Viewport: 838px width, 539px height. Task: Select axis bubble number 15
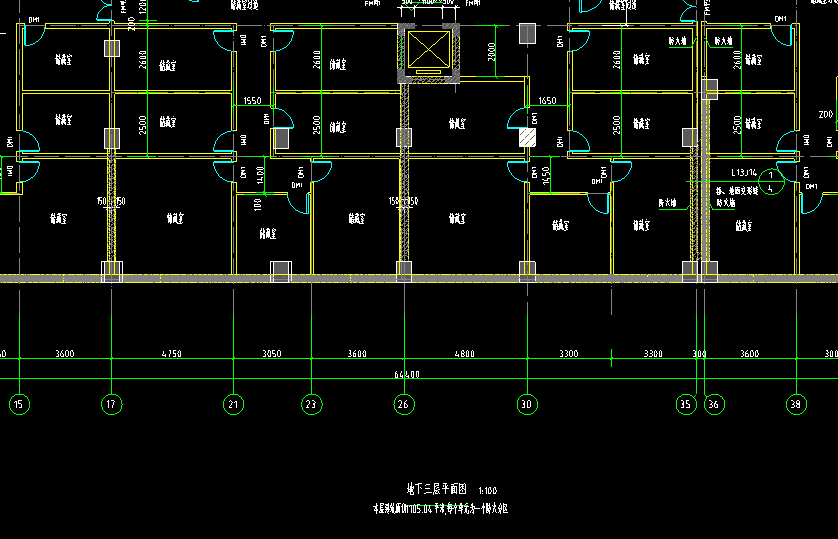(x=19, y=404)
